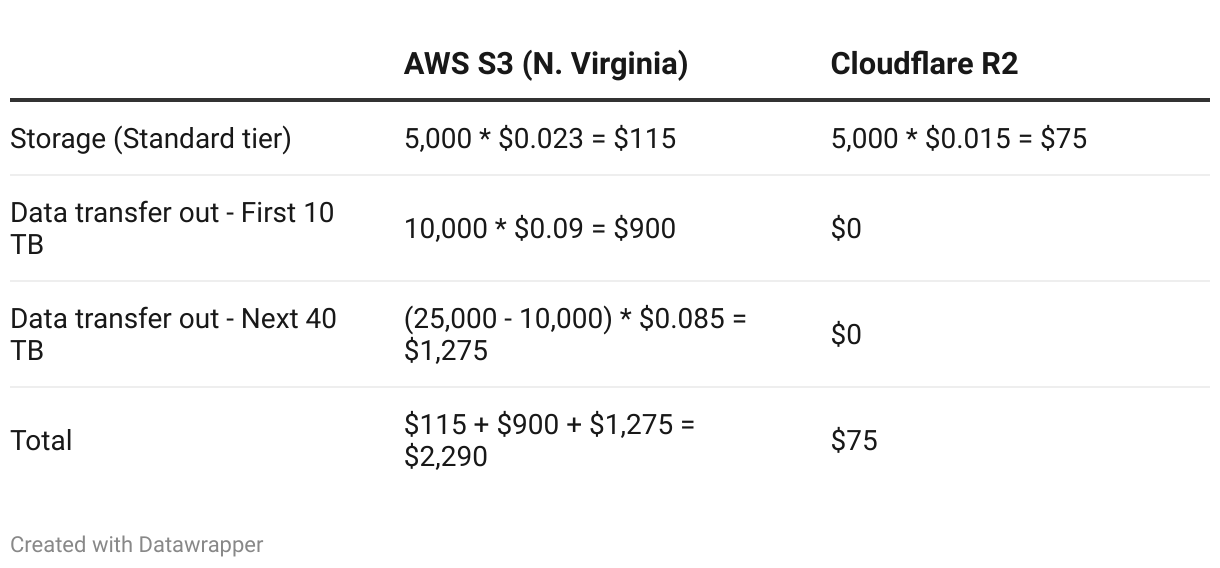Select the "Data transfer out - First 10 TB" label
The height and width of the screenshot is (568, 1220).
pos(172,228)
